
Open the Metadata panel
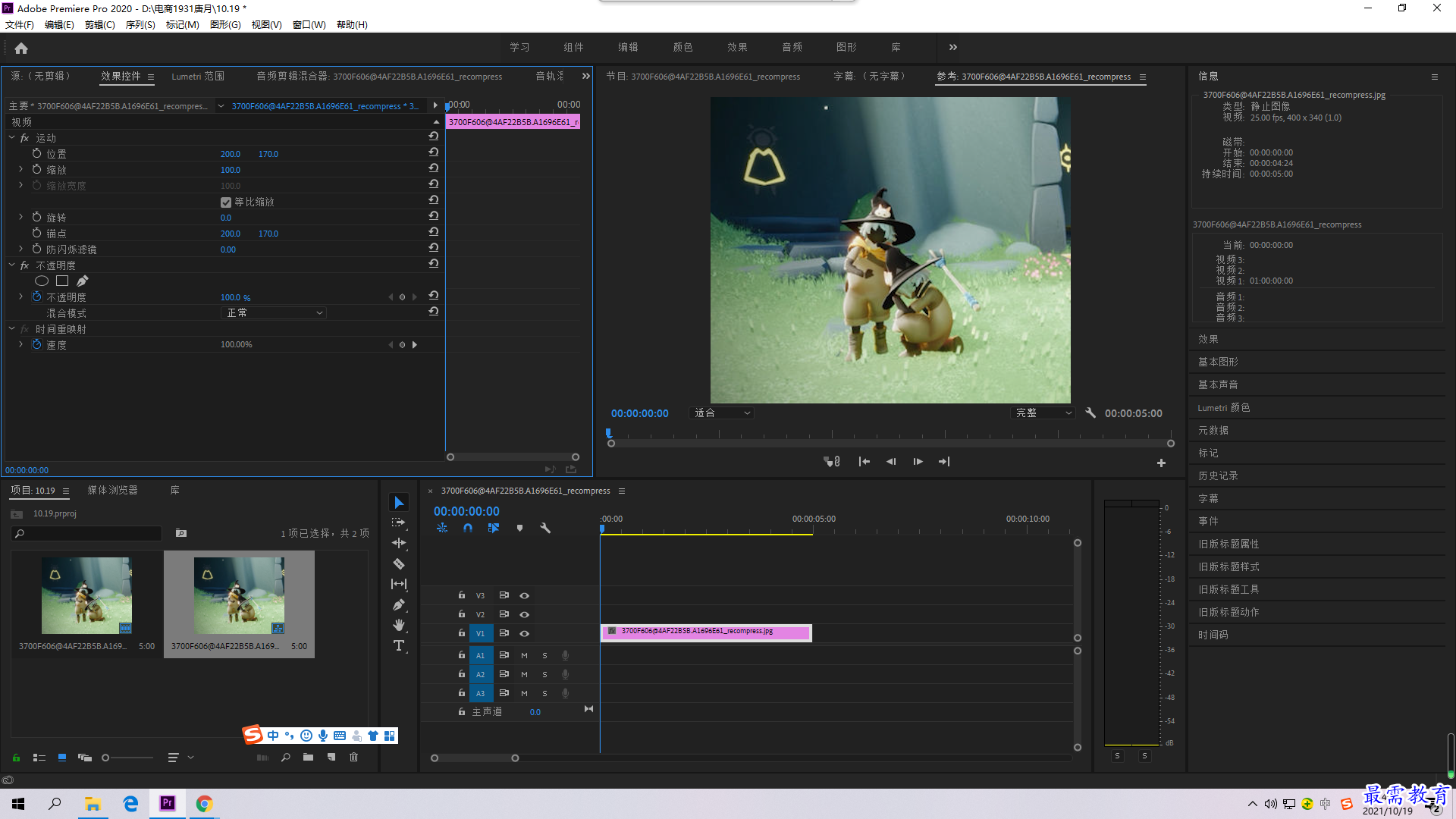pos(1213,430)
